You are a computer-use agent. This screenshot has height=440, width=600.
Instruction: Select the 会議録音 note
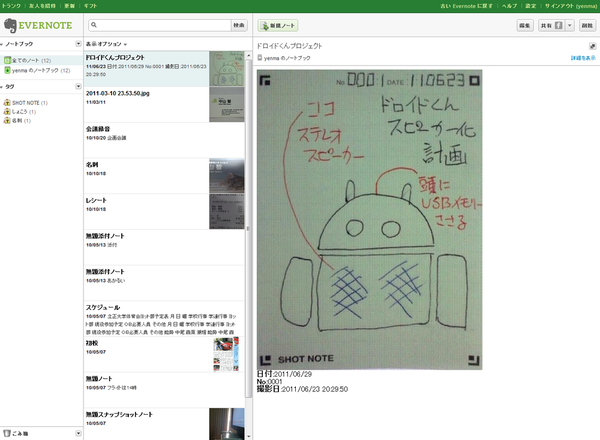click(164, 140)
